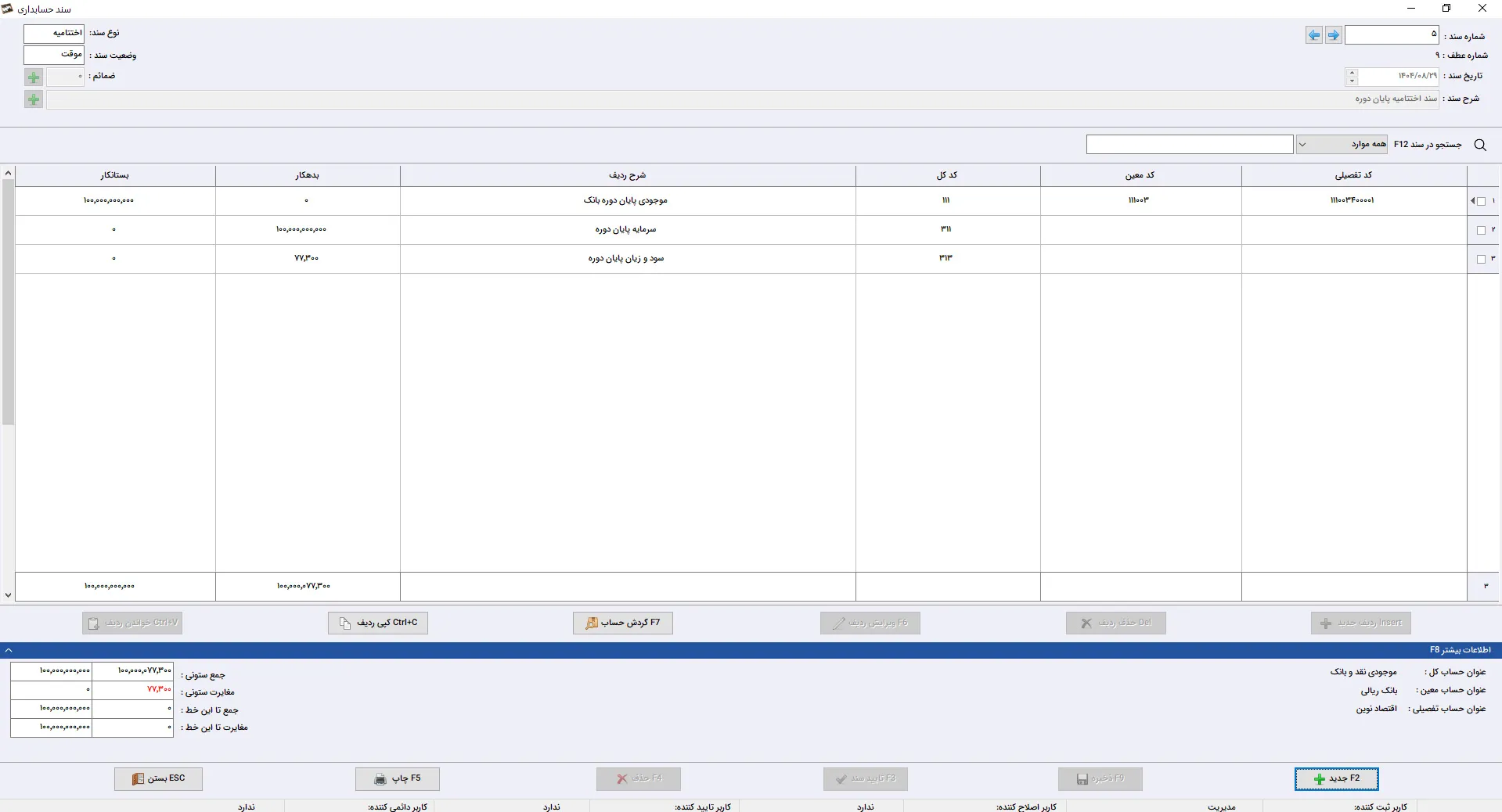
Task: Click the شرح سند description field
Action: click(743, 99)
